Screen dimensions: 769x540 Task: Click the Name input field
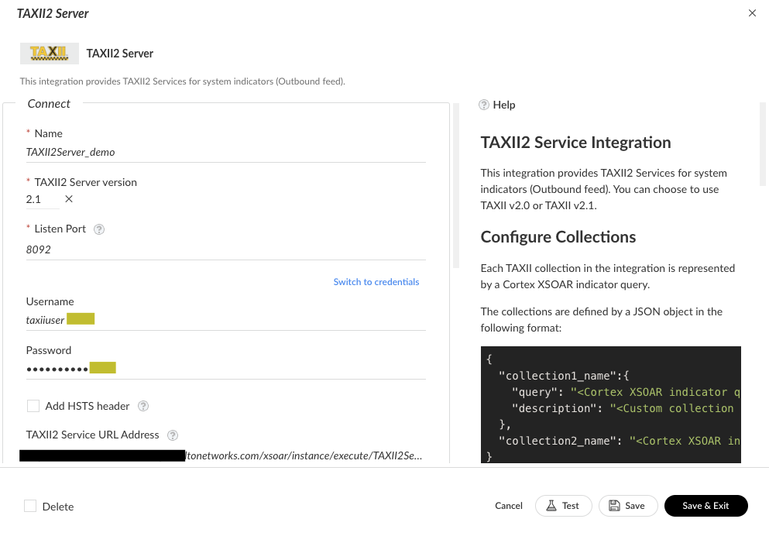[x=225, y=153]
